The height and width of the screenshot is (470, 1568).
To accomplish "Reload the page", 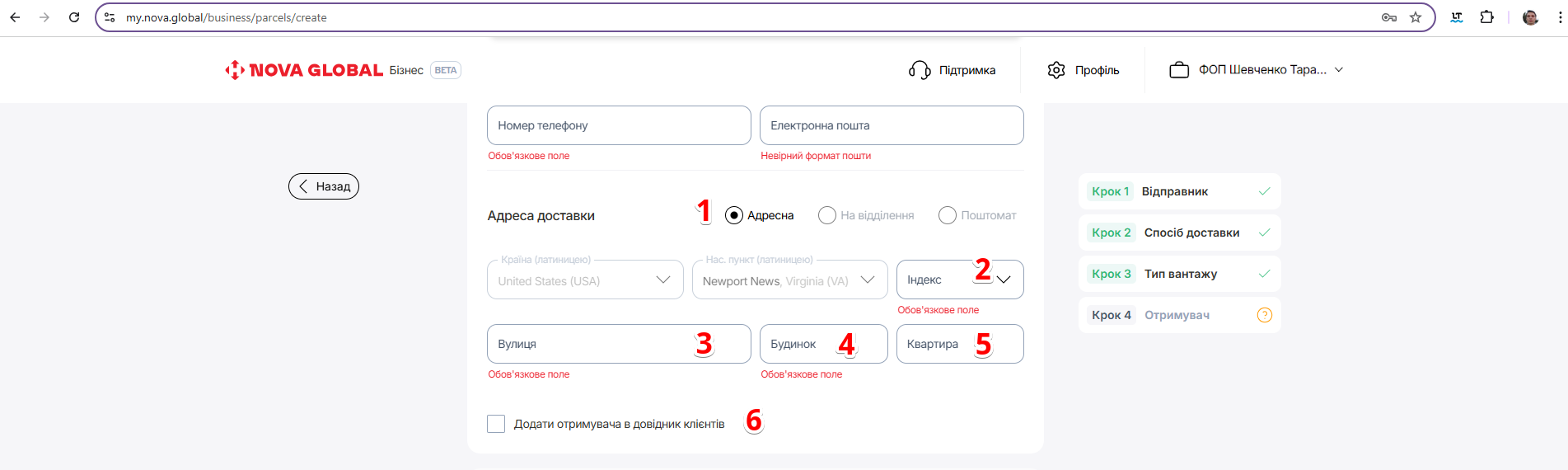I will click(74, 17).
